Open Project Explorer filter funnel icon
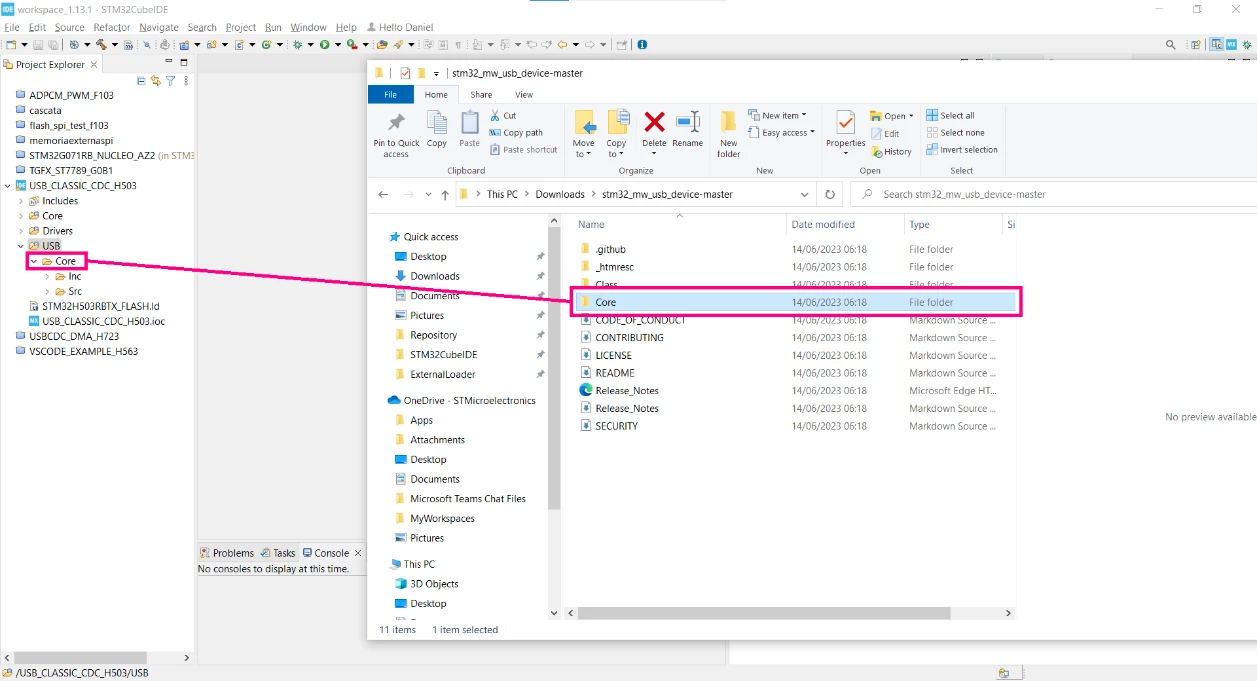 pos(170,81)
